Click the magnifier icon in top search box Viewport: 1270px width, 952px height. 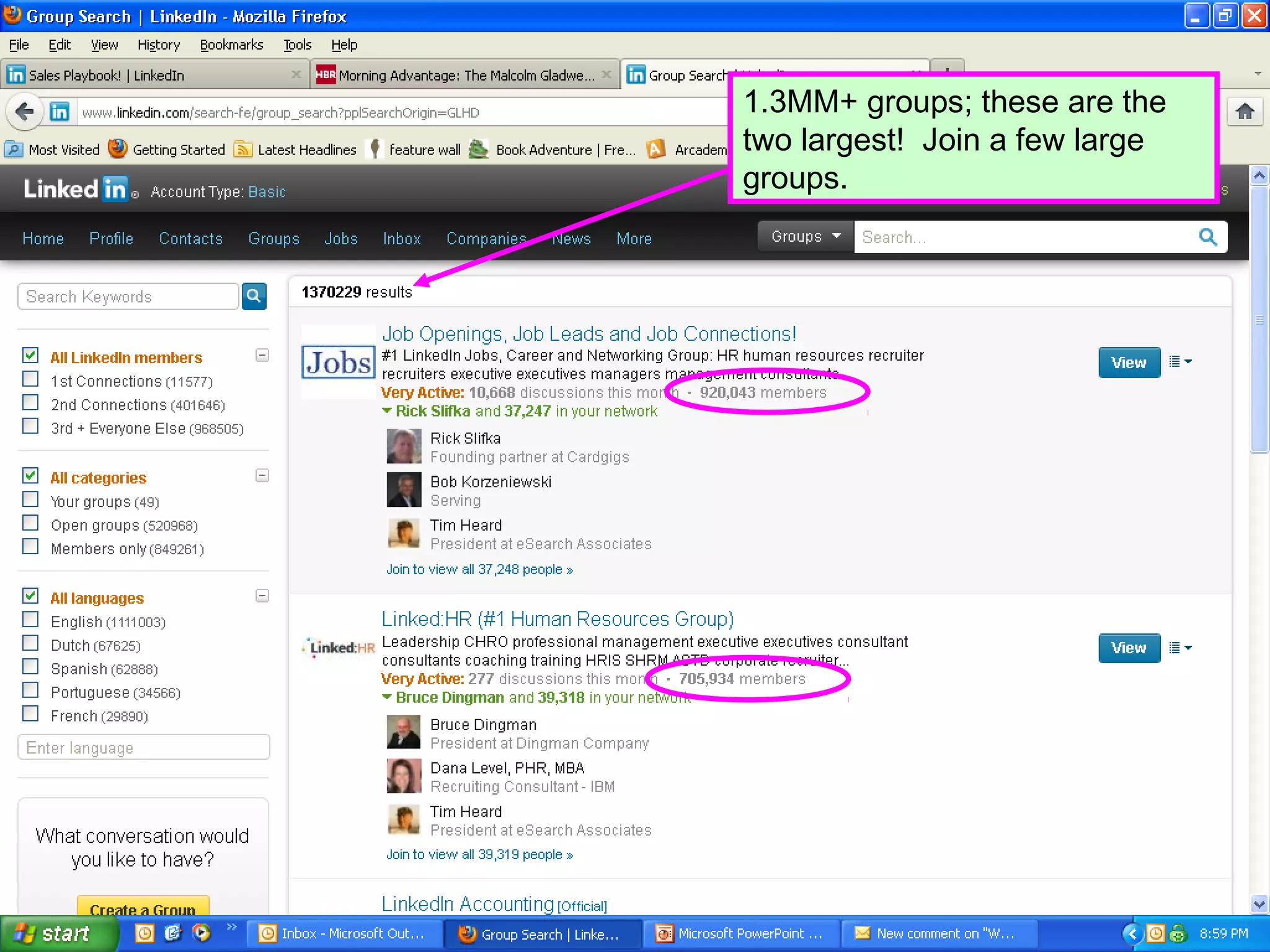click(x=1208, y=237)
